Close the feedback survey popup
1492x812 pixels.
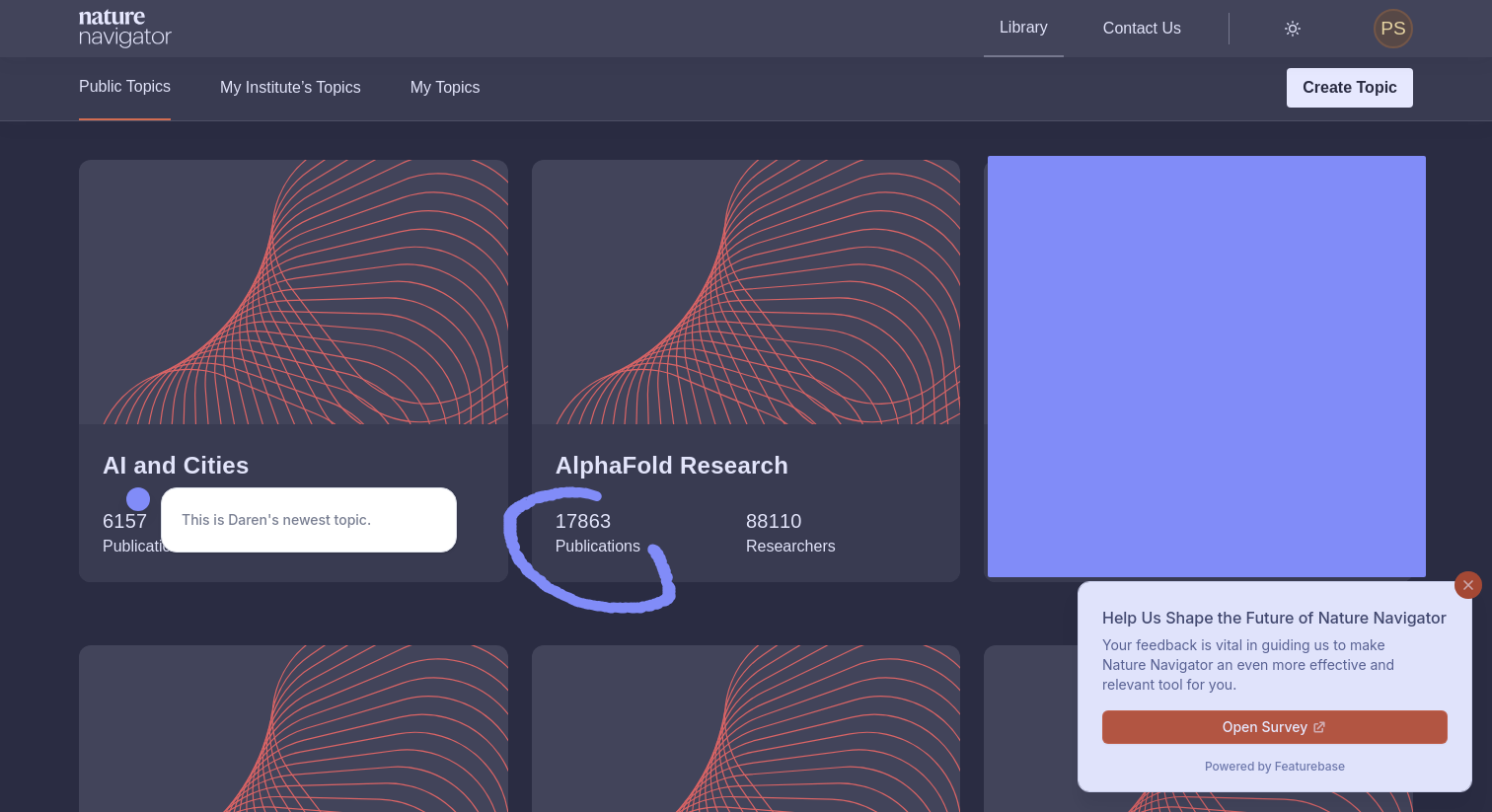click(1467, 585)
